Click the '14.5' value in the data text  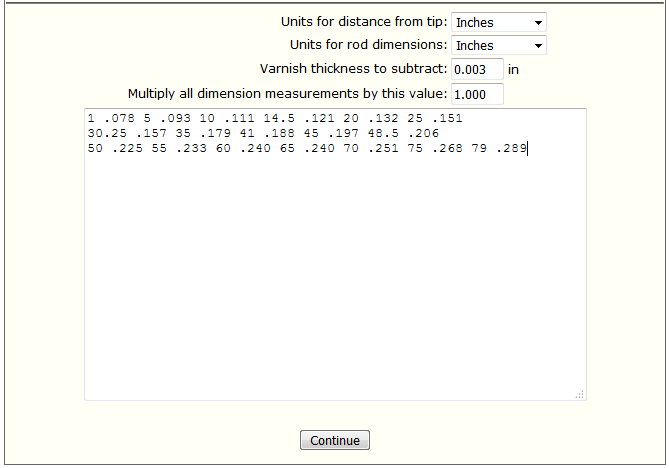point(279,118)
